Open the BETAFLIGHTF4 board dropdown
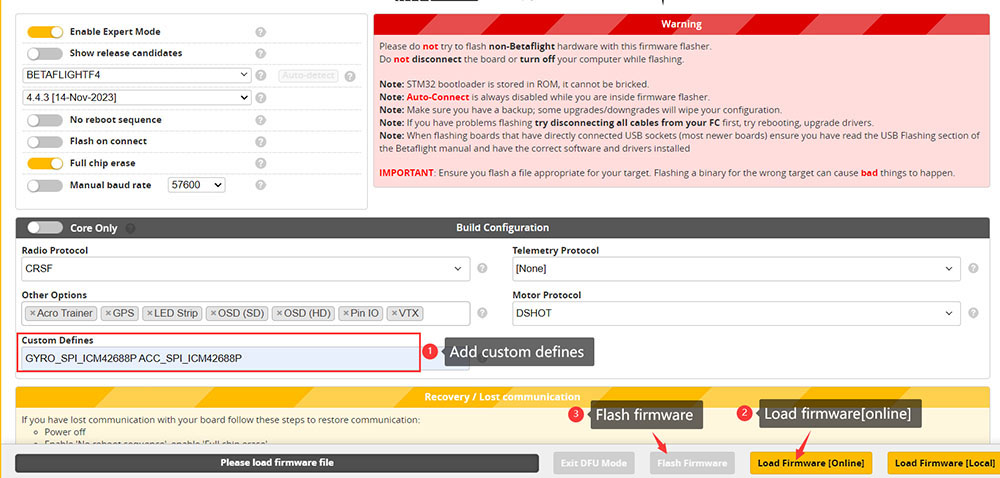 136,75
